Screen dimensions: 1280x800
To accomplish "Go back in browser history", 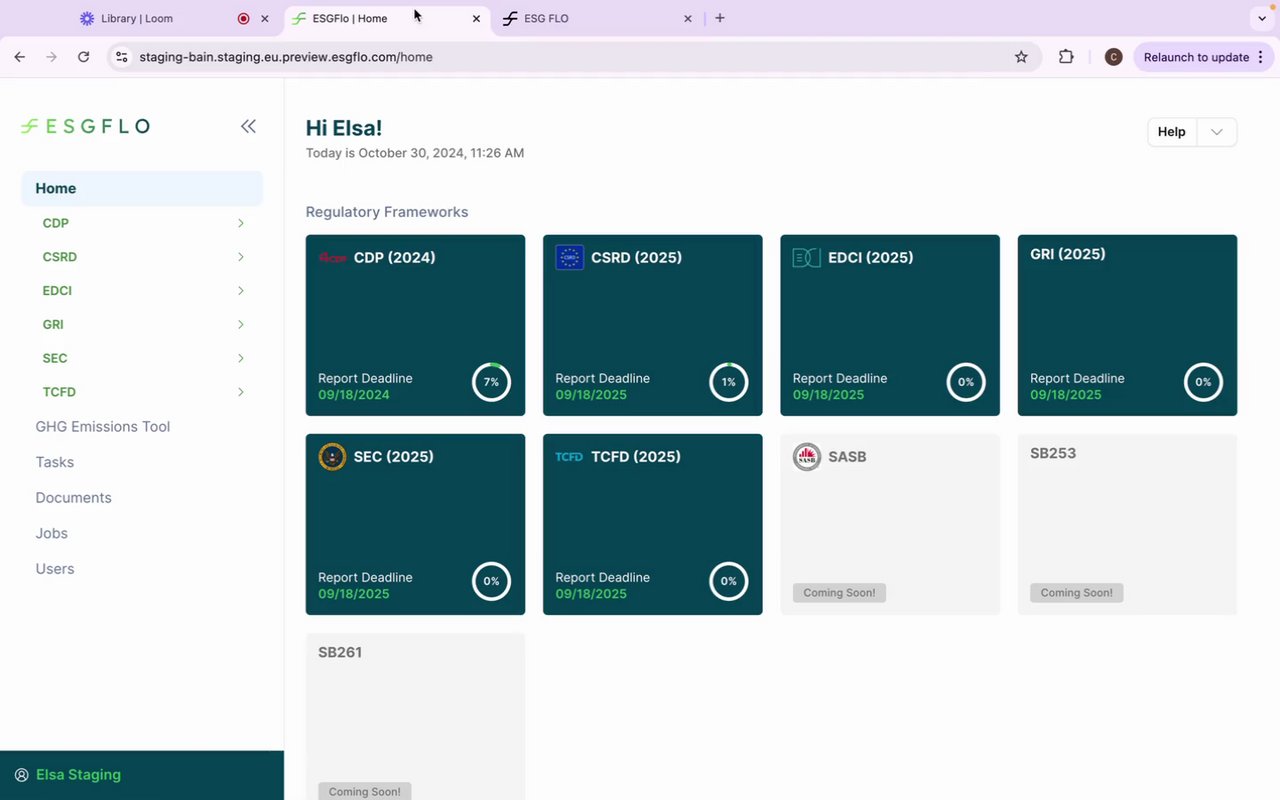I will [x=19, y=57].
